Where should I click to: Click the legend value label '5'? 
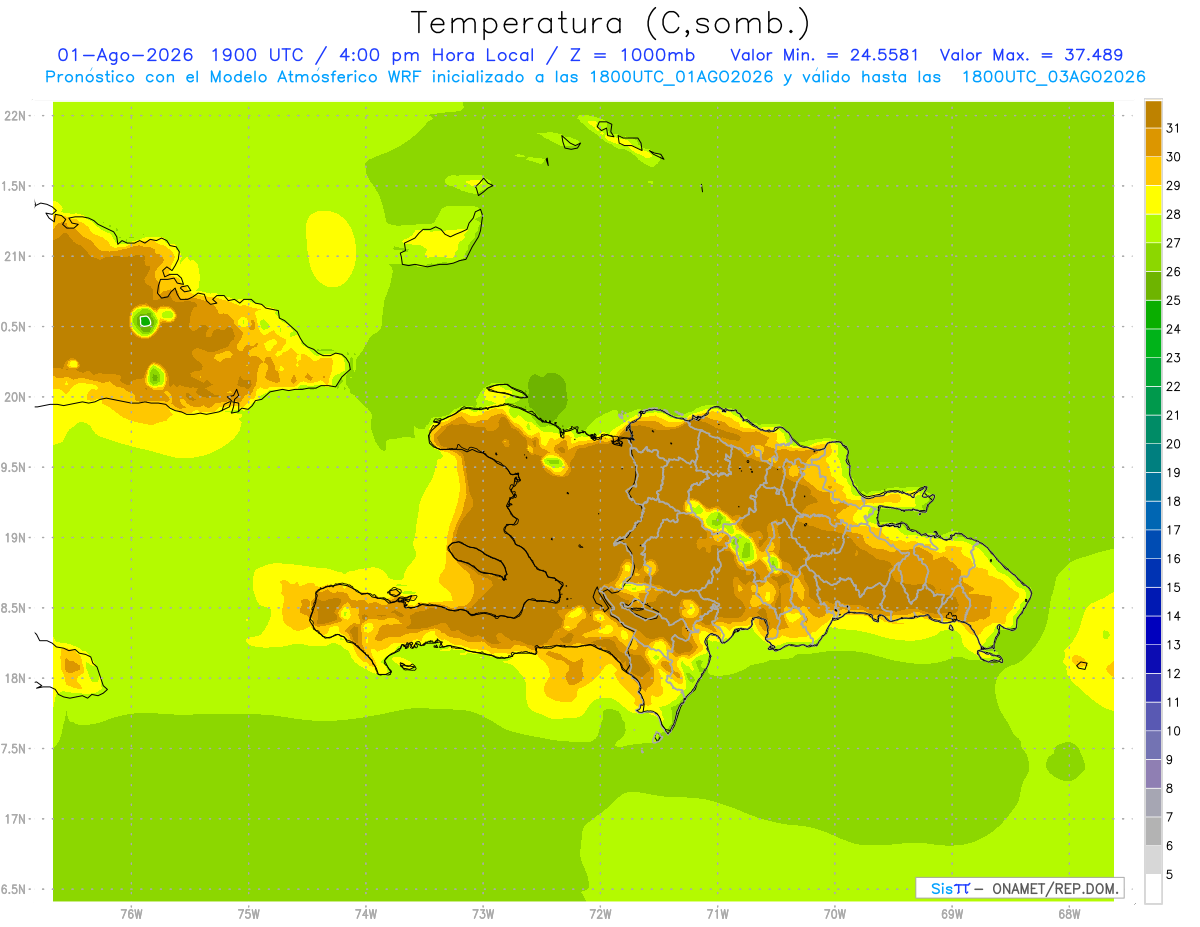tap(1169, 874)
